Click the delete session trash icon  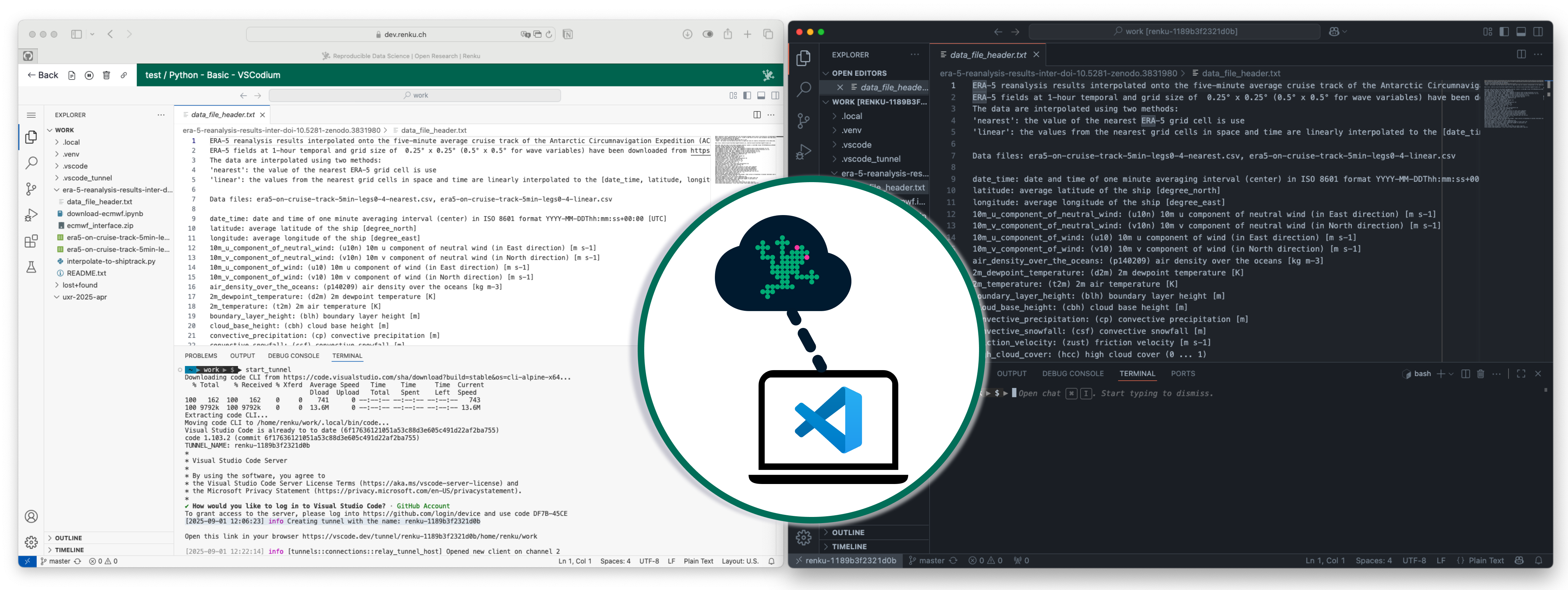click(107, 75)
